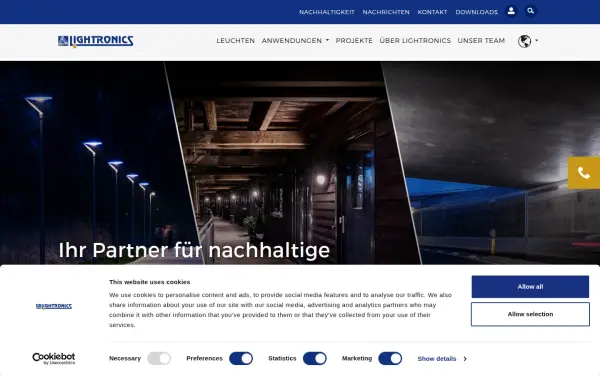The width and height of the screenshot is (600, 375).
Task: Click the Allow selection button
Action: tap(530, 314)
